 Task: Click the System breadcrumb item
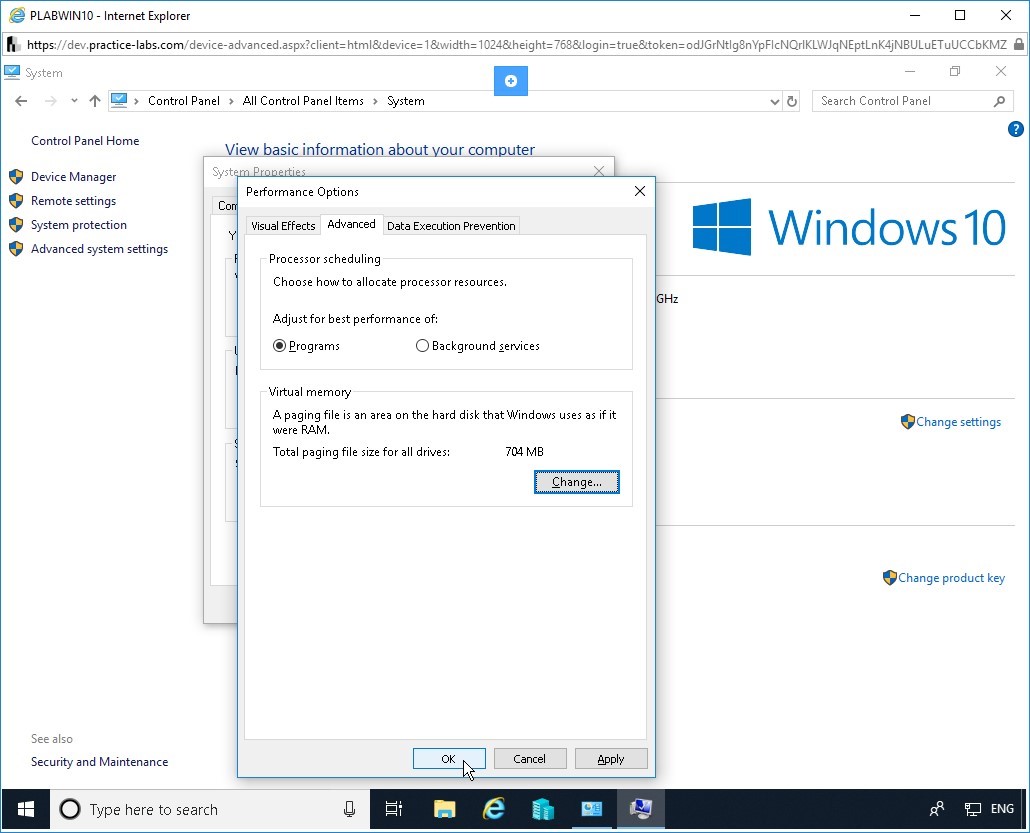pyautogui.click(x=405, y=101)
